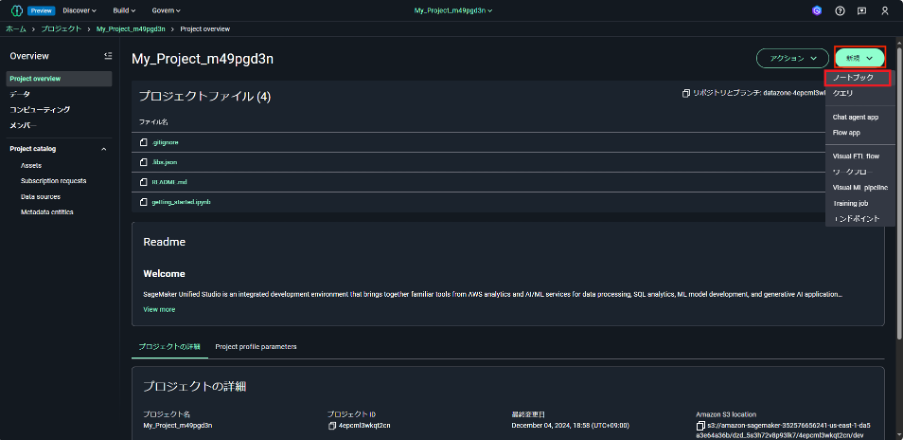Open the Govern dropdown menu
This screenshot has width=904, height=440.
pos(166,10)
